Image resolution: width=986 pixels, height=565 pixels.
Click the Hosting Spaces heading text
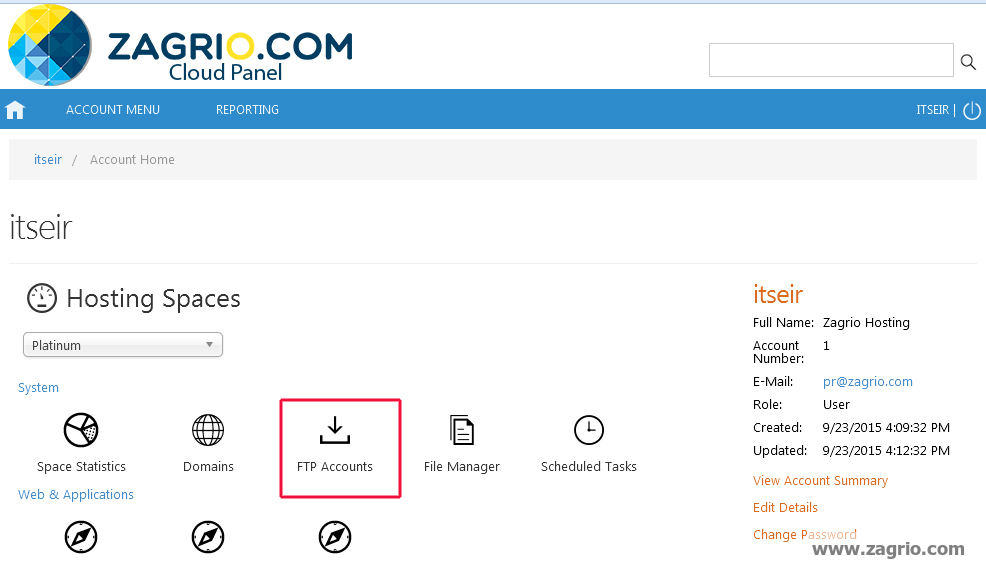click(x=153, y=298)
